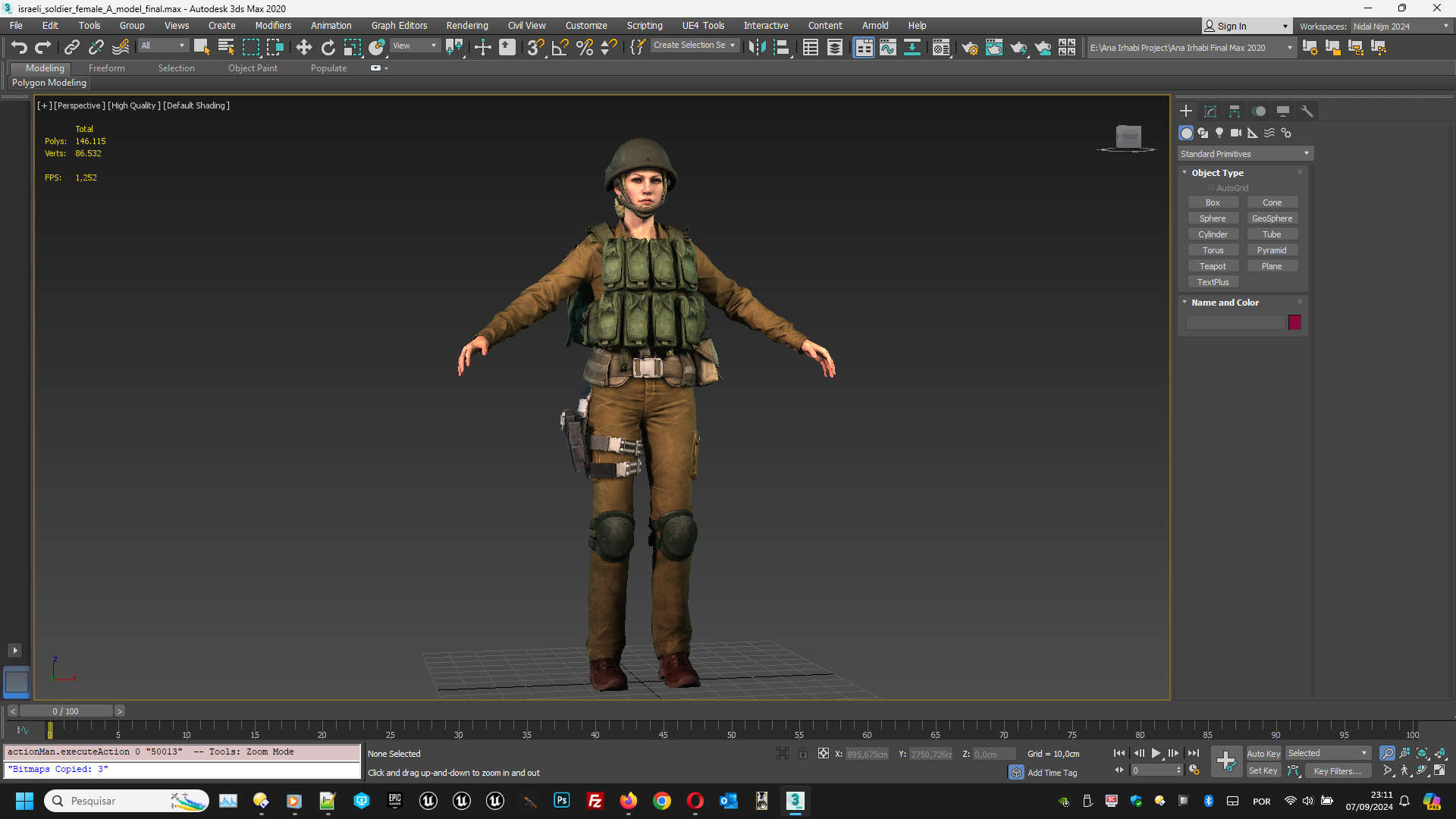Select the Select and Link tool
The image size is (1456, 819).
(x=71, y=47)
